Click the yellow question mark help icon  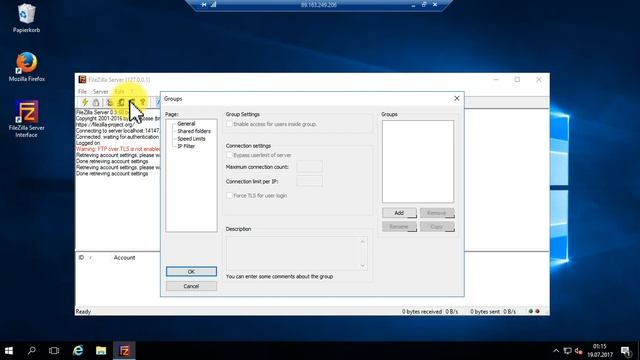coord(143,102)
